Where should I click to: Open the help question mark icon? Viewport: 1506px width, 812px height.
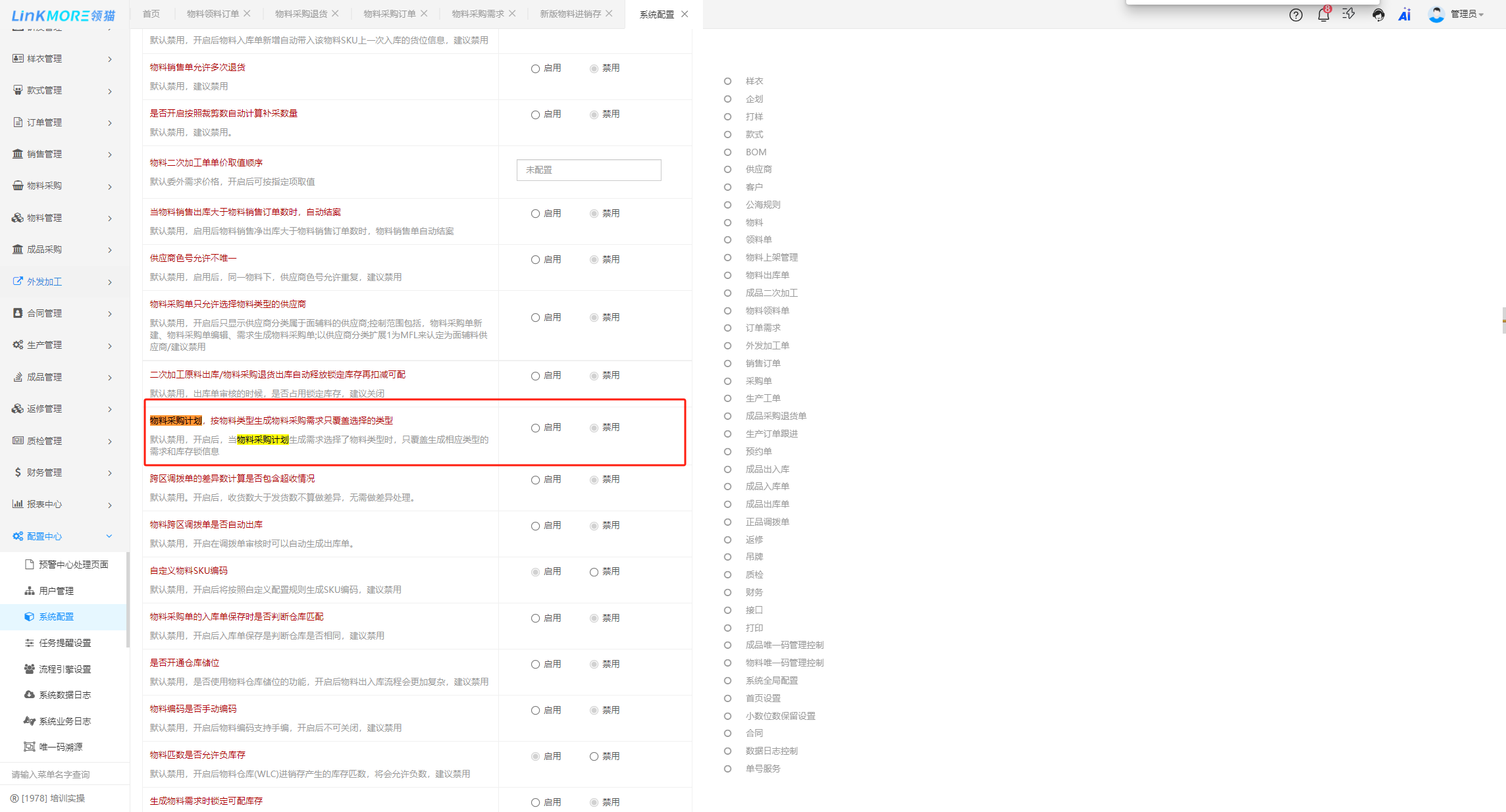(1295, 14)
